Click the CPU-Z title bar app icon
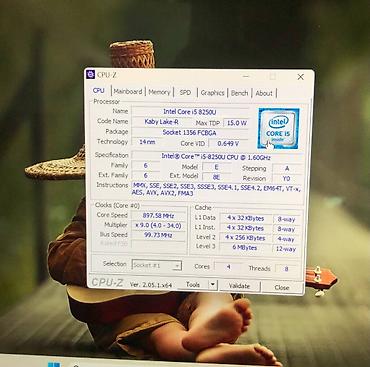 click(x=90, y=74)
